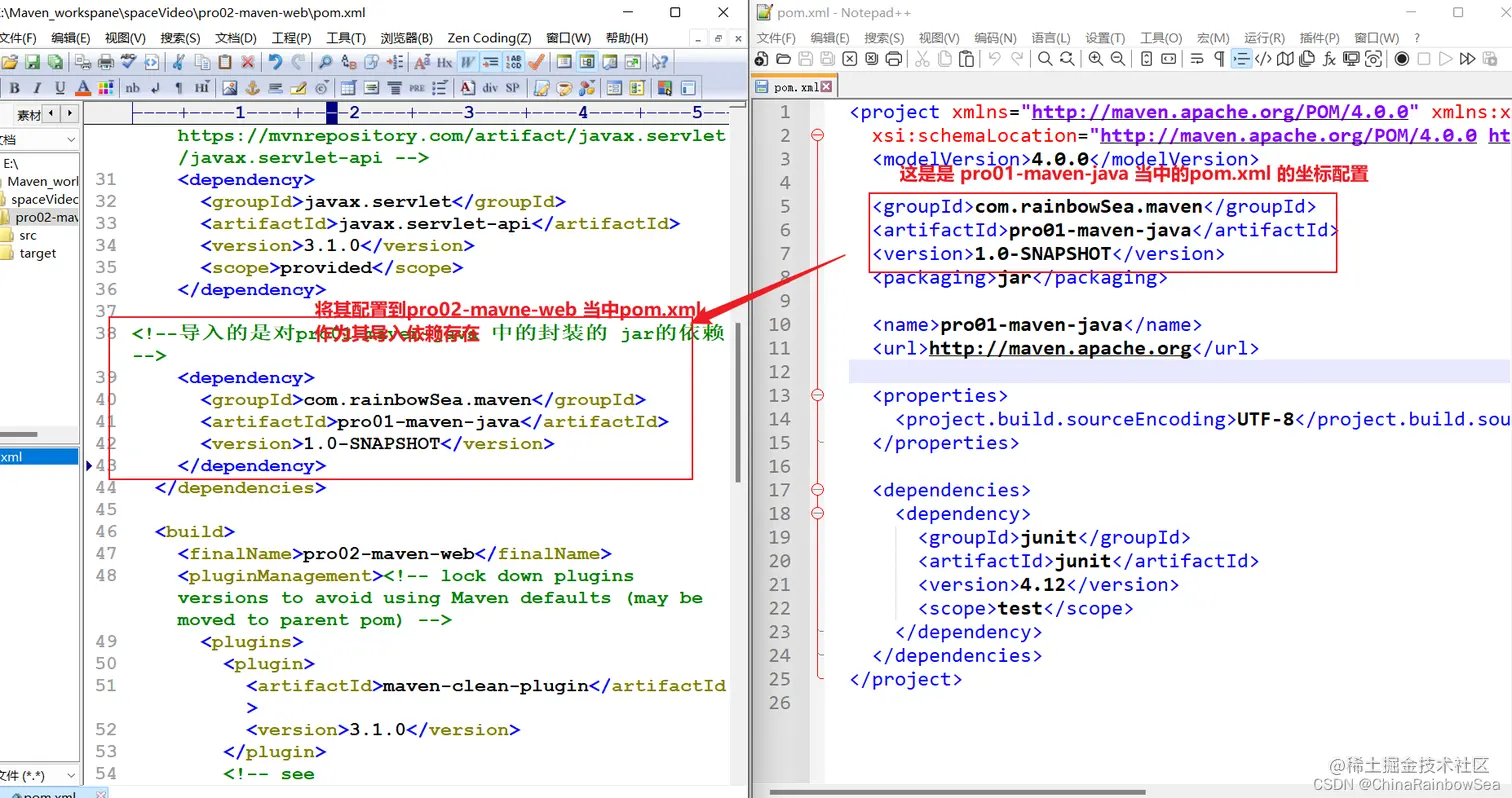
Task: Click Start Recording macro button in Notepad++
Action: [1402, 58]
